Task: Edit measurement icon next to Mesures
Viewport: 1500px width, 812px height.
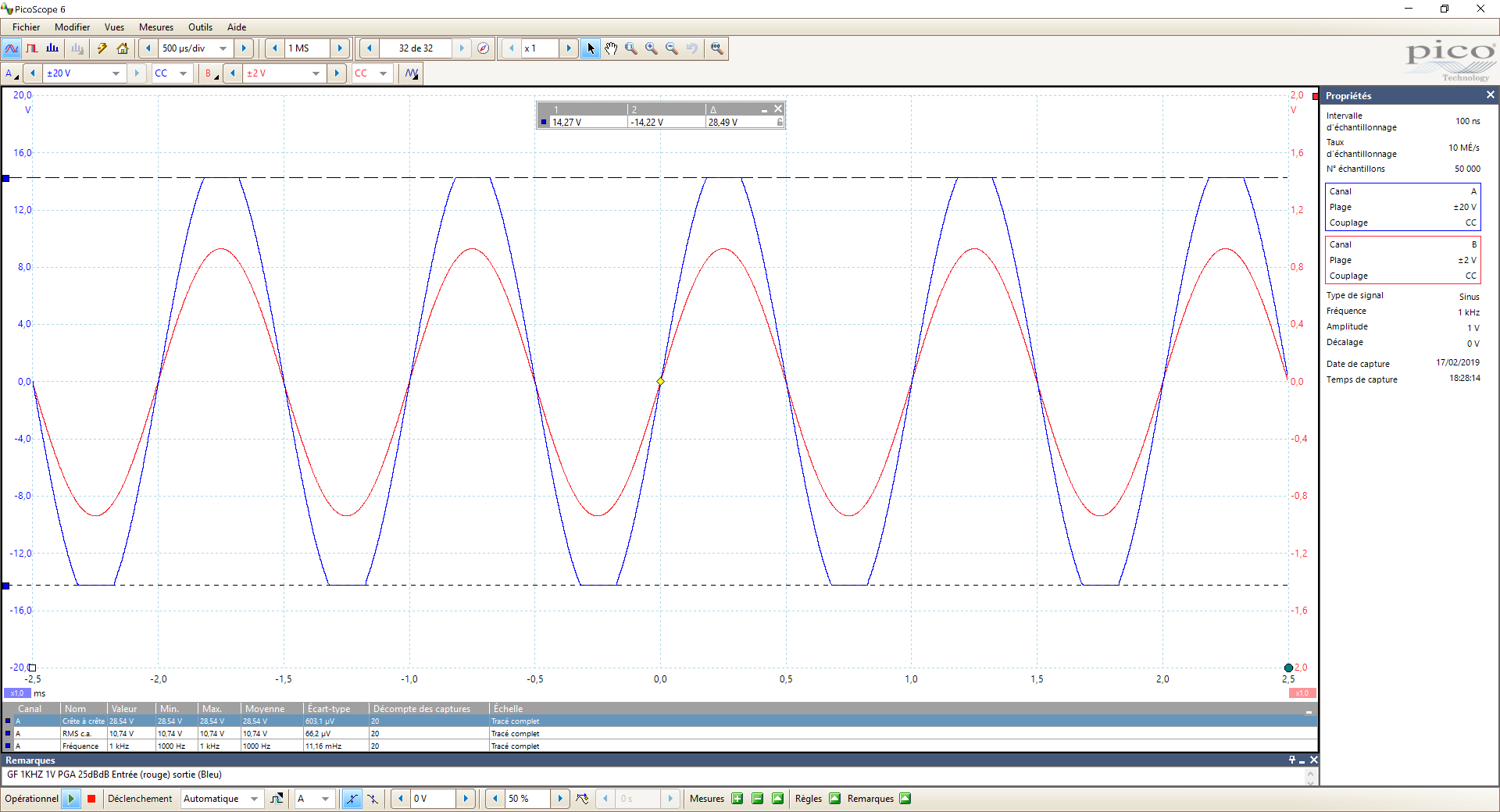Action: click(777, 799)
